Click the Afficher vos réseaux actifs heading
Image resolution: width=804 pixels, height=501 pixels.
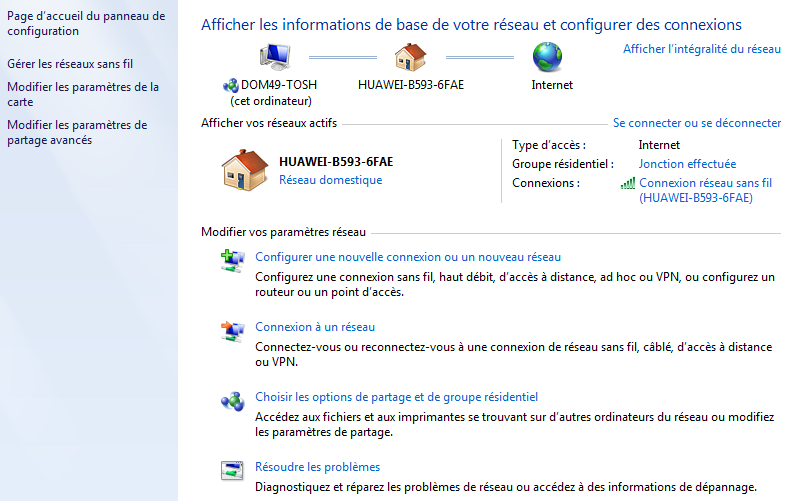[269, 123]
